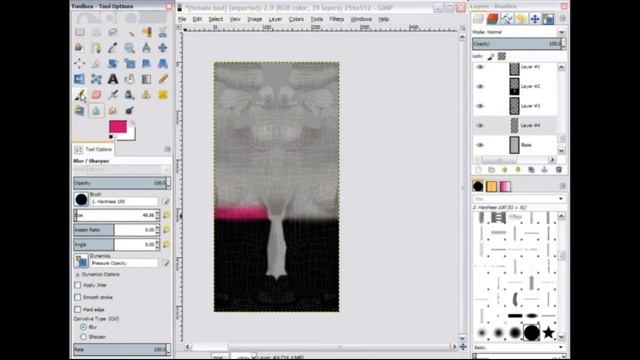This screenshot has height=360, width=640.
Task: Select the Paths tool
Action: (96, 48)
